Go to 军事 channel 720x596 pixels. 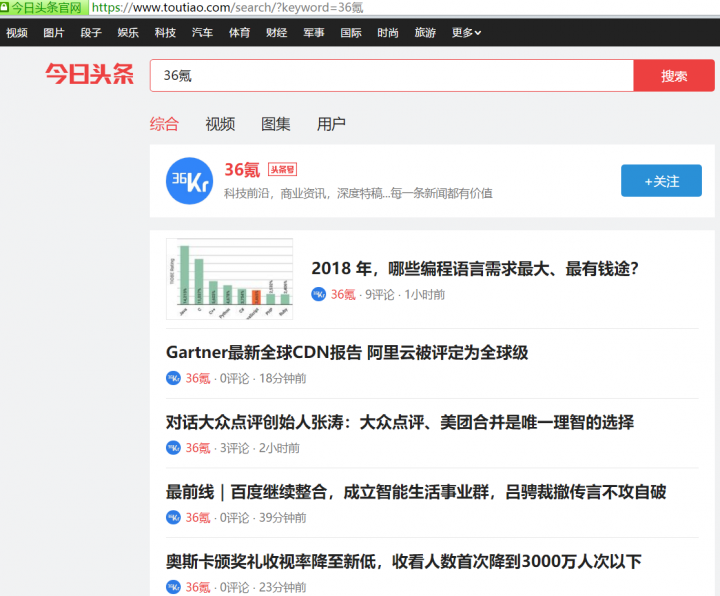coord(314,33)
